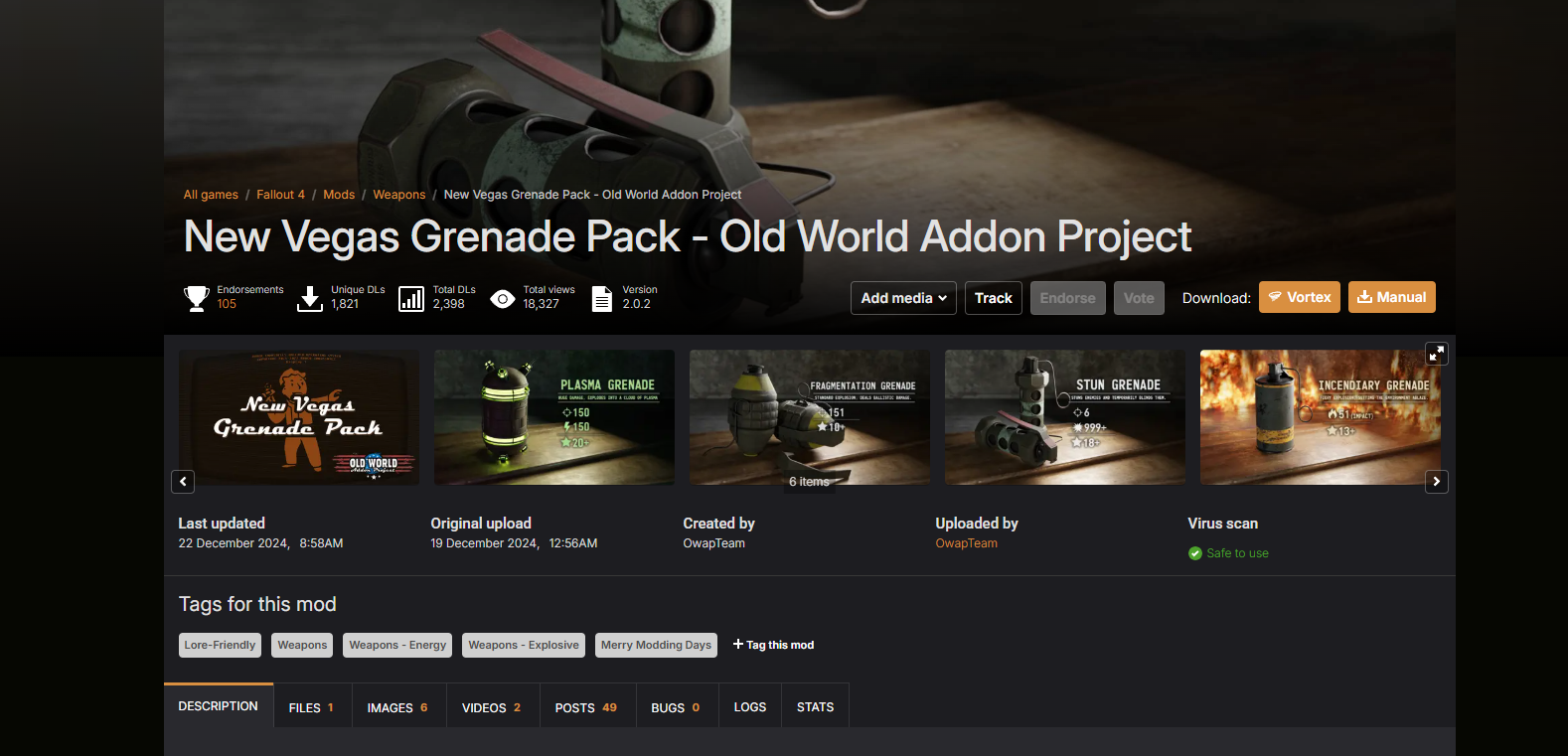Open the All games breadcrumb link
The height and width of the screenshot is (756, 1568).
tap(211, 195)
